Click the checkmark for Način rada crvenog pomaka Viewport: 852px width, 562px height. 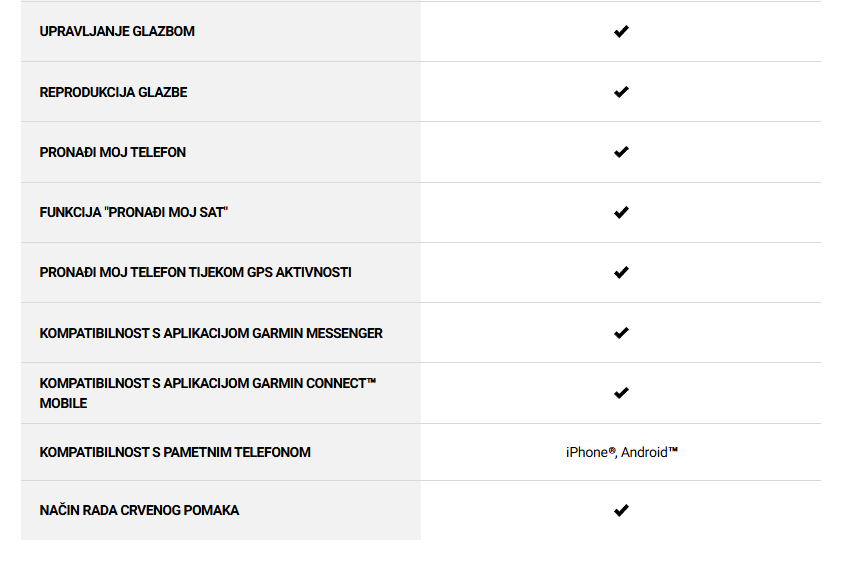(621, 510)
